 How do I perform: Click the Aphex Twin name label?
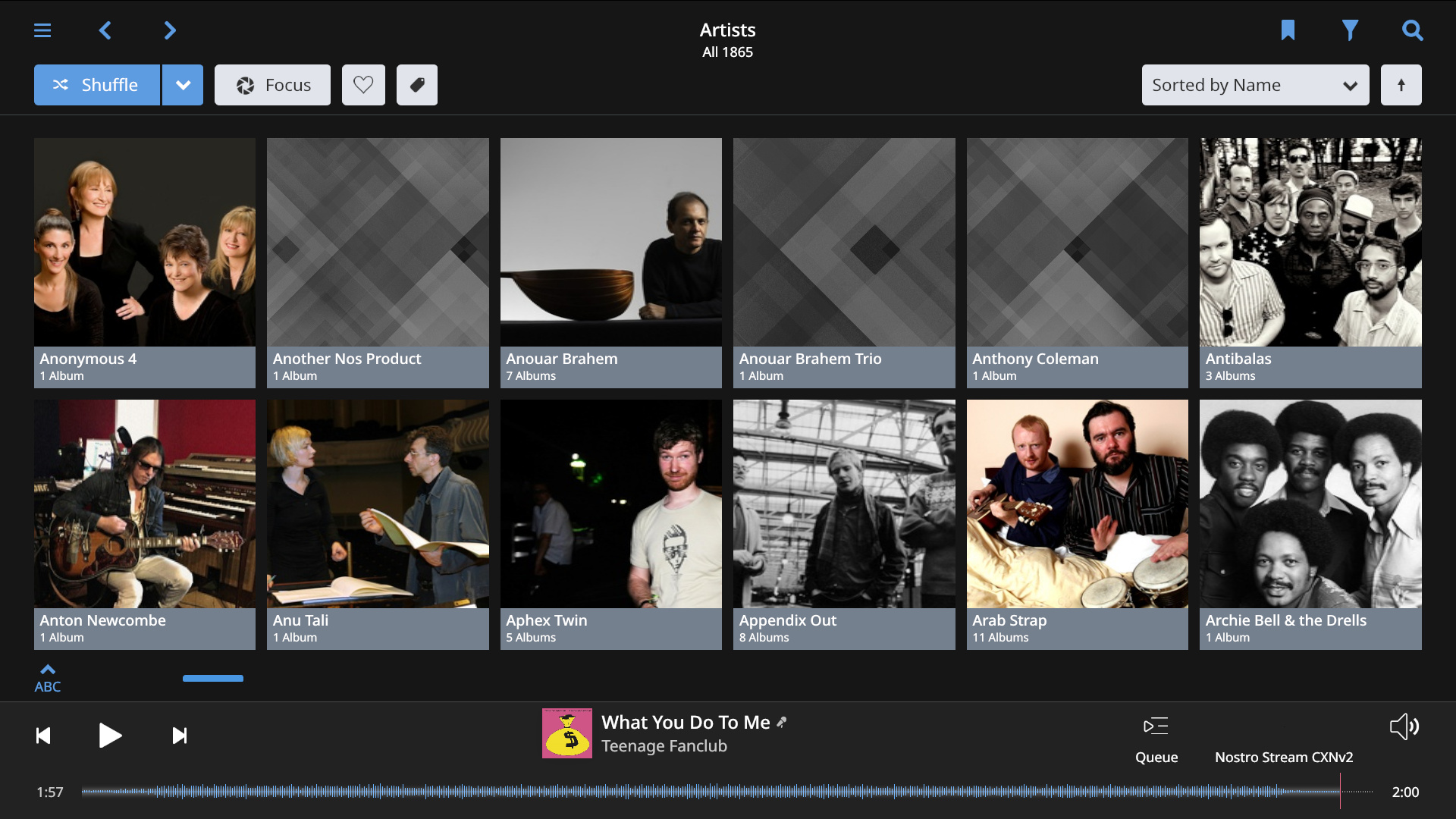tap(547, 620)
